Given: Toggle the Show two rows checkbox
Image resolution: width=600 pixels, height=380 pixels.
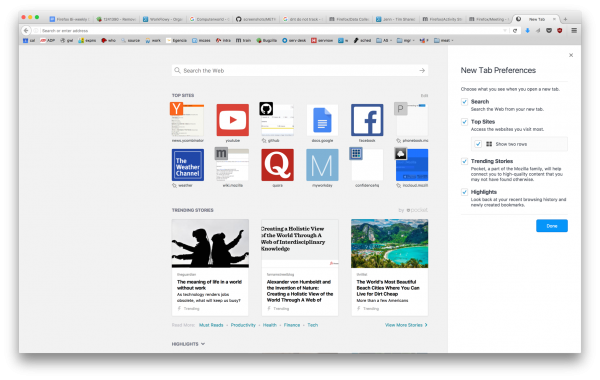Looking at the screenshot, I should tap(478, 144).
